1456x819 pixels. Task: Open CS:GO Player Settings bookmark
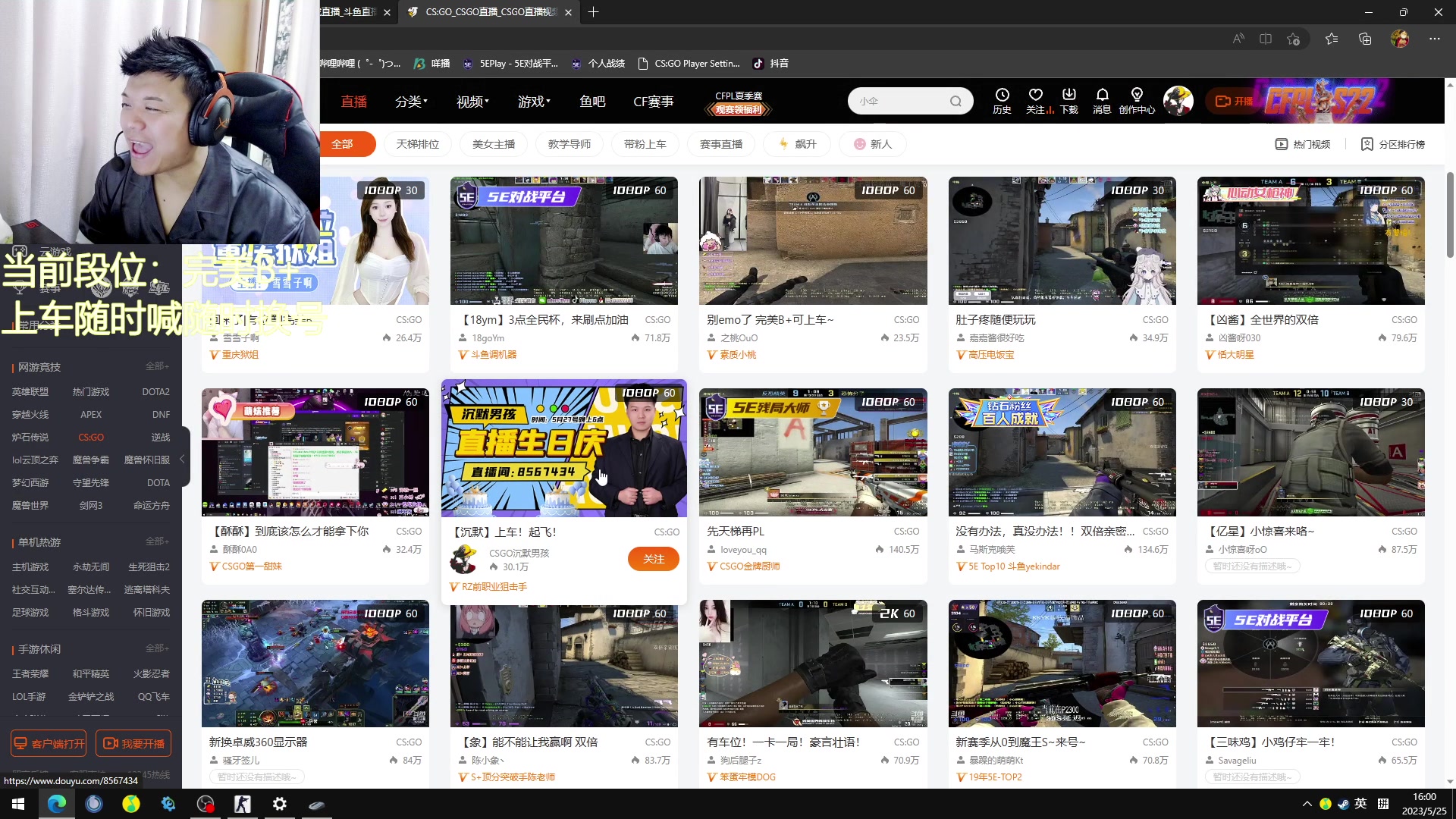689,64
